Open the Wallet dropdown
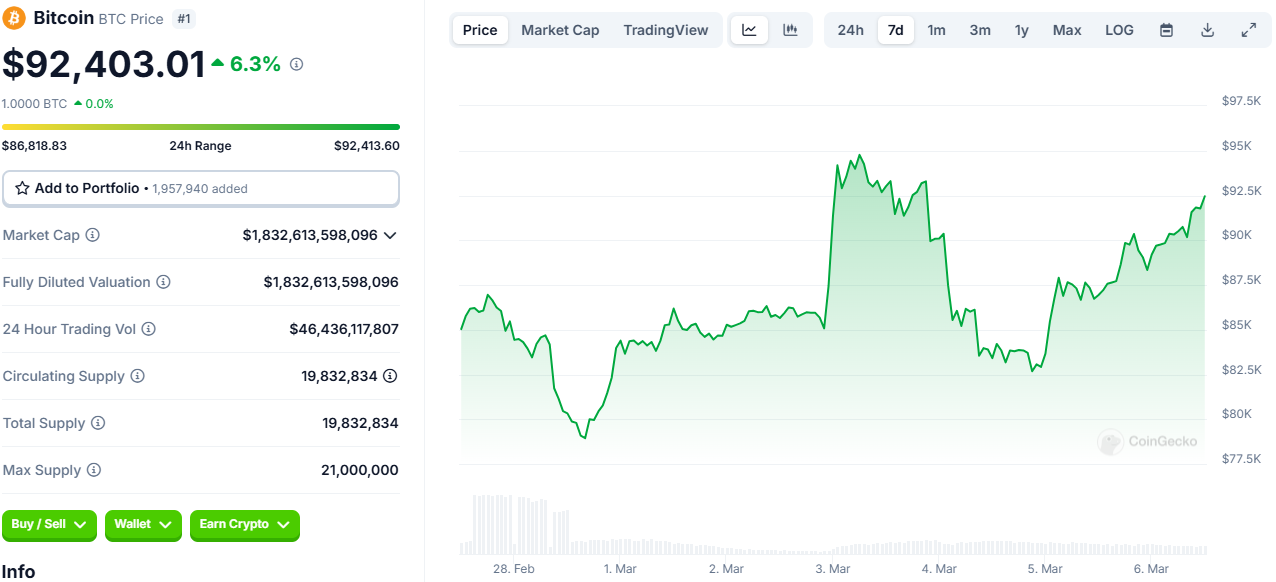The image size is (1276, 582). click(143, 525)
